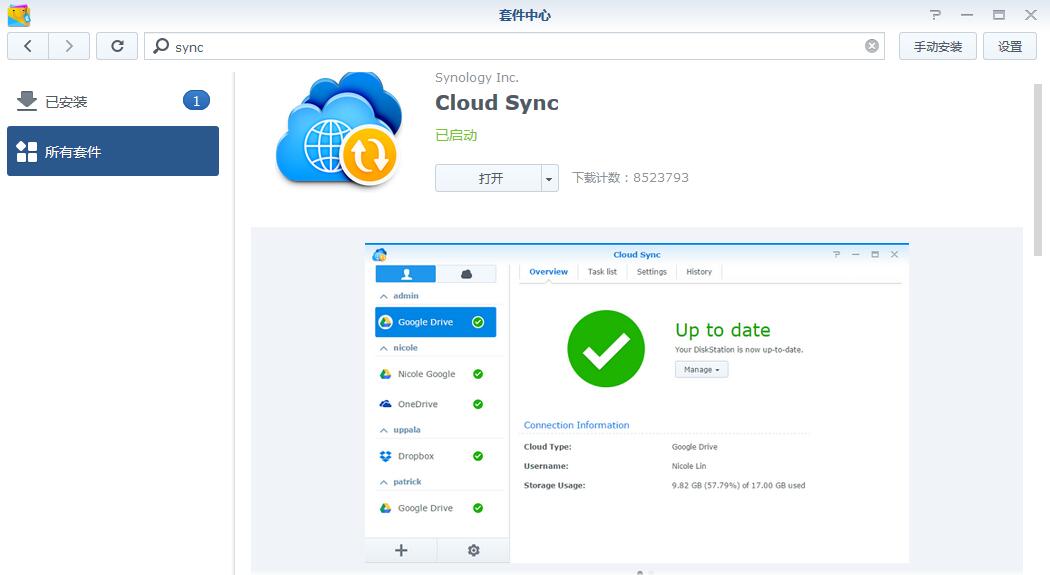The image size is (1050, 575).
Task: Click Settings tab in the preview
Action: coord(652,272)
